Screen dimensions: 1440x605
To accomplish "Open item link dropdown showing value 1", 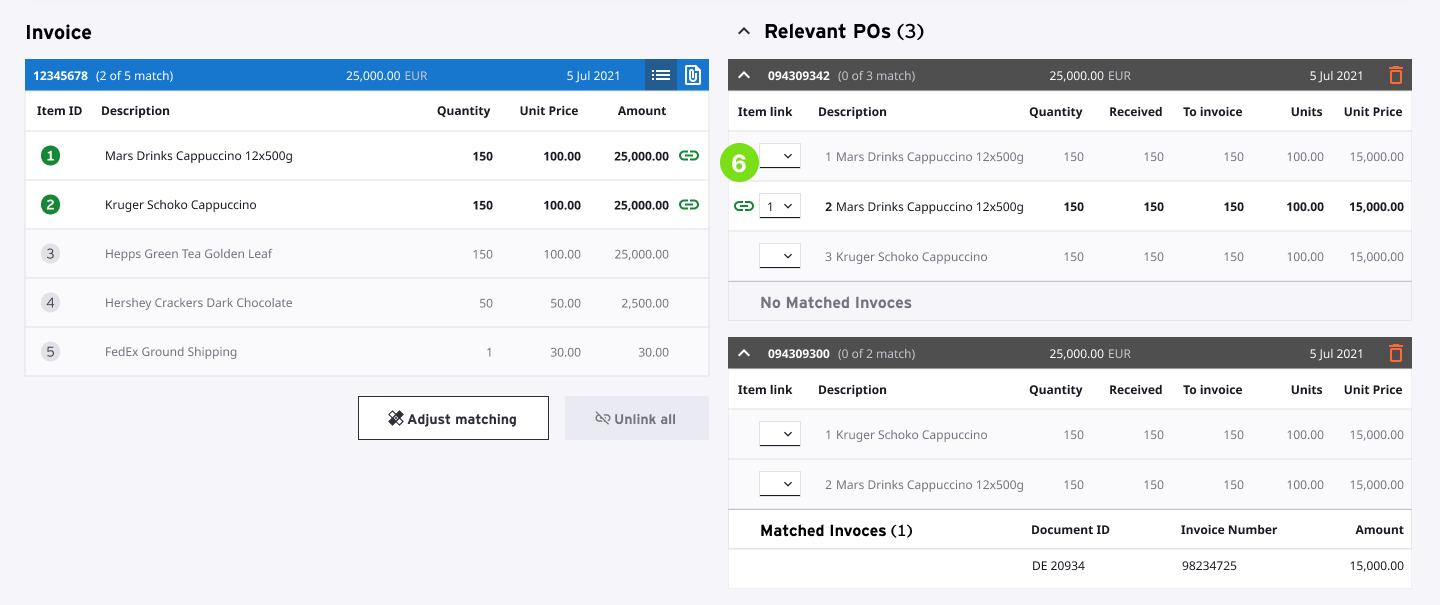I will [780, 206].
